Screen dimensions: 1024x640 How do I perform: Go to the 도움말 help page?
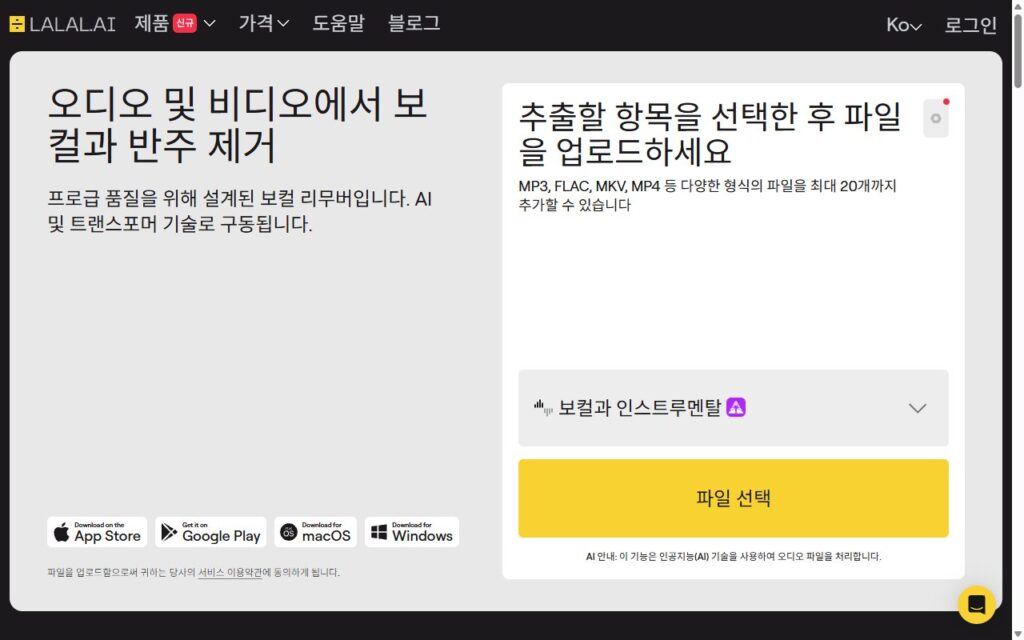[338, 24]
